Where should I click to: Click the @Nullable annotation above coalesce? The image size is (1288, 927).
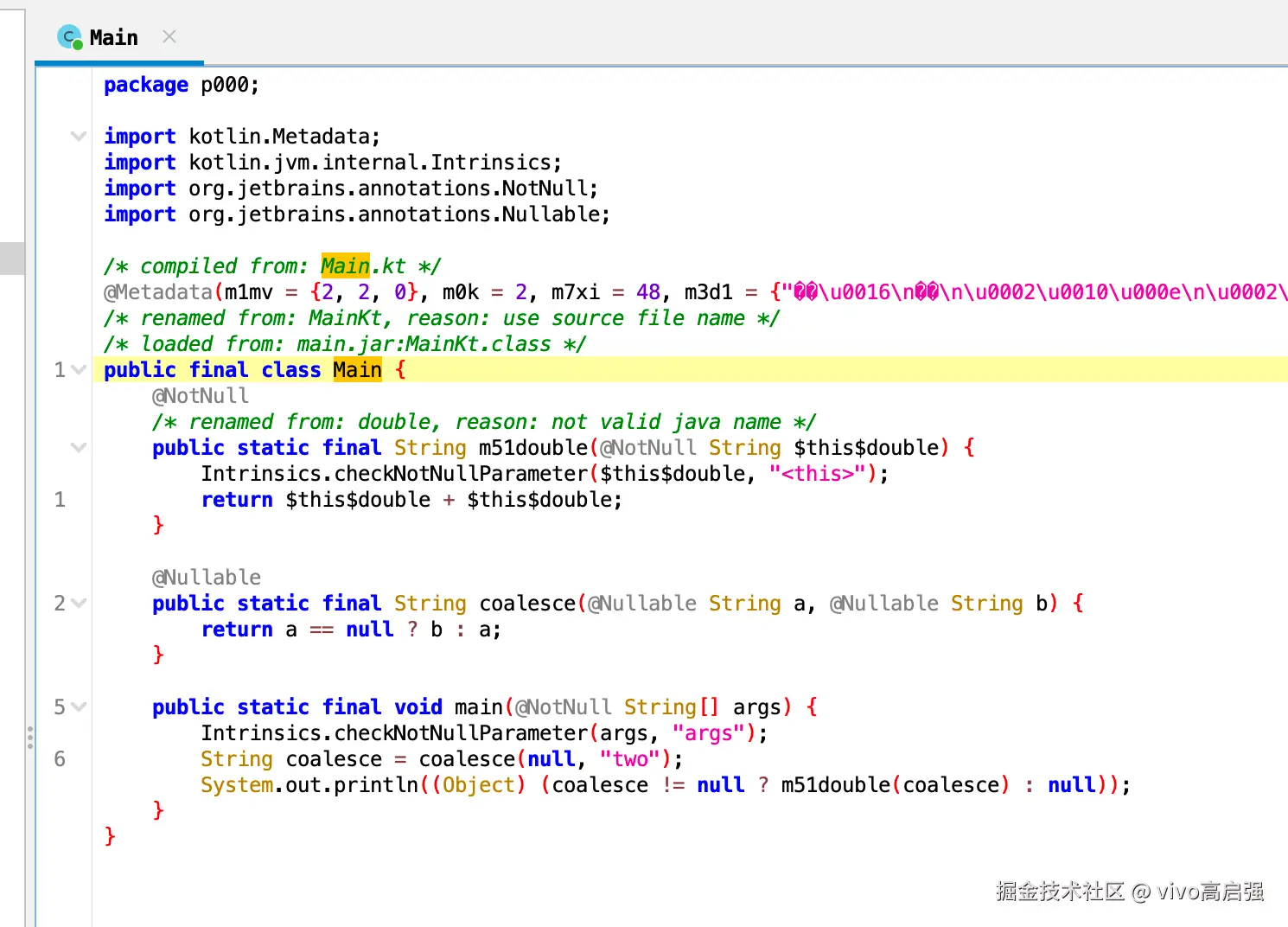click(207, 578)
